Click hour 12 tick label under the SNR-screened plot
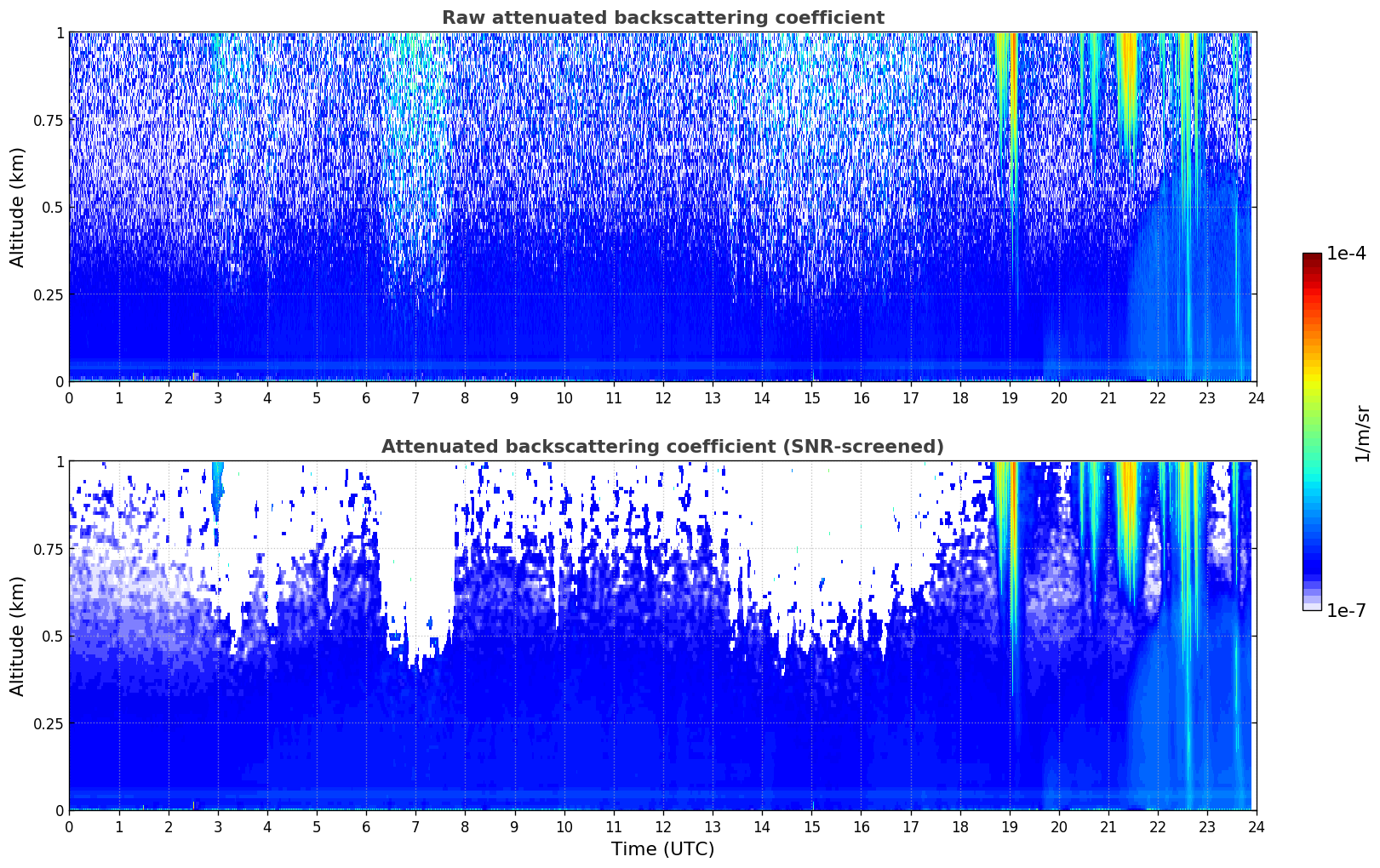The width and height of the screenshot is (1380, 868). [662, 827]
